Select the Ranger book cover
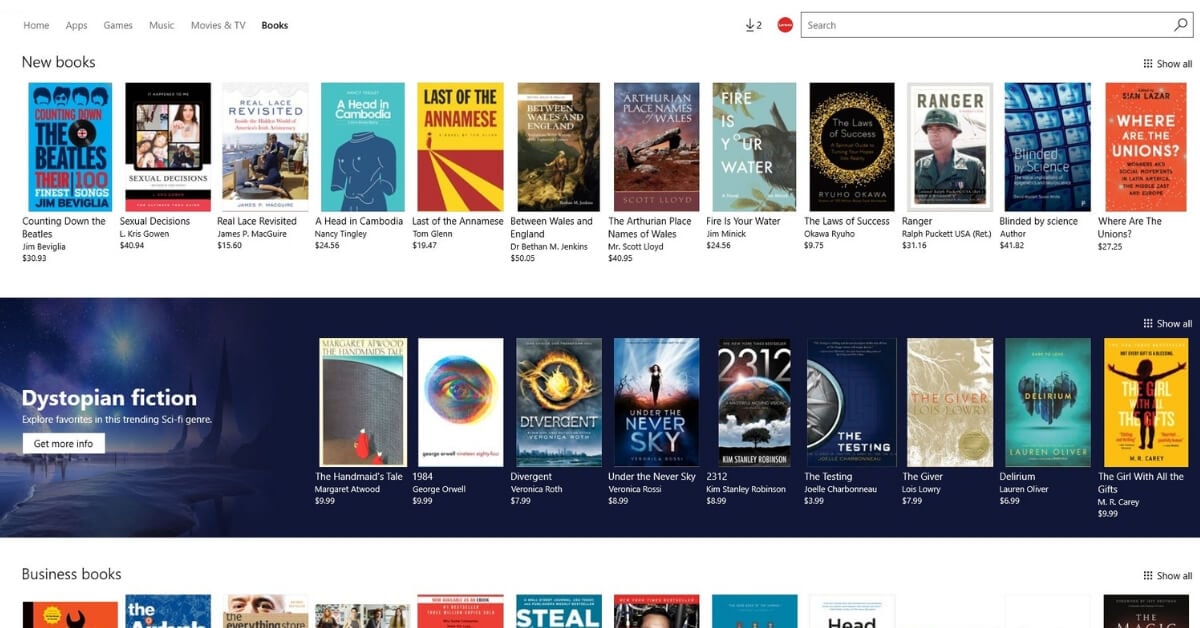This screenshot has width=1200, height=628. pyautogui.click(x=950, y=147)
